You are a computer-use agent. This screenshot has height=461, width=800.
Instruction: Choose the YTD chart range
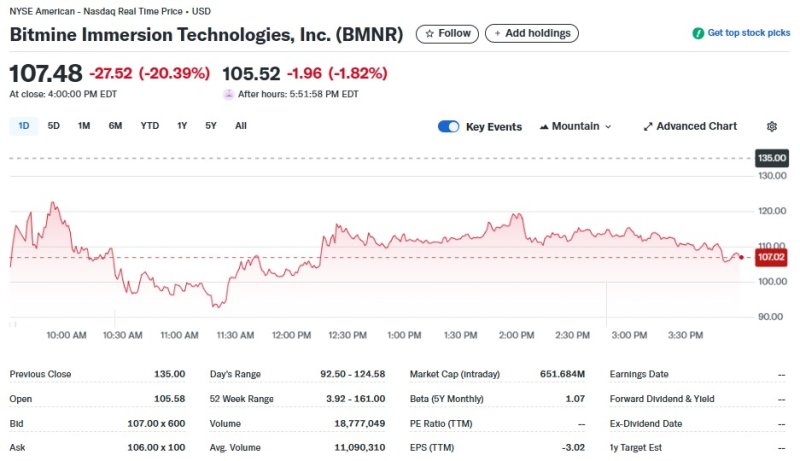149,126
